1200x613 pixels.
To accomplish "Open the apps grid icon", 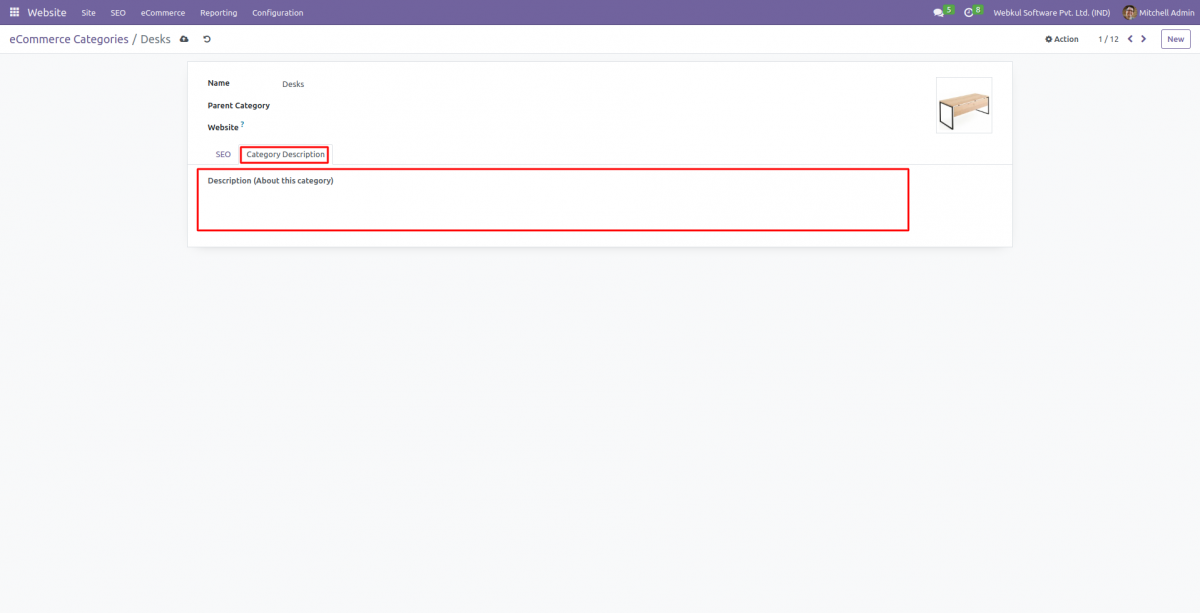I will pos(14,12).
